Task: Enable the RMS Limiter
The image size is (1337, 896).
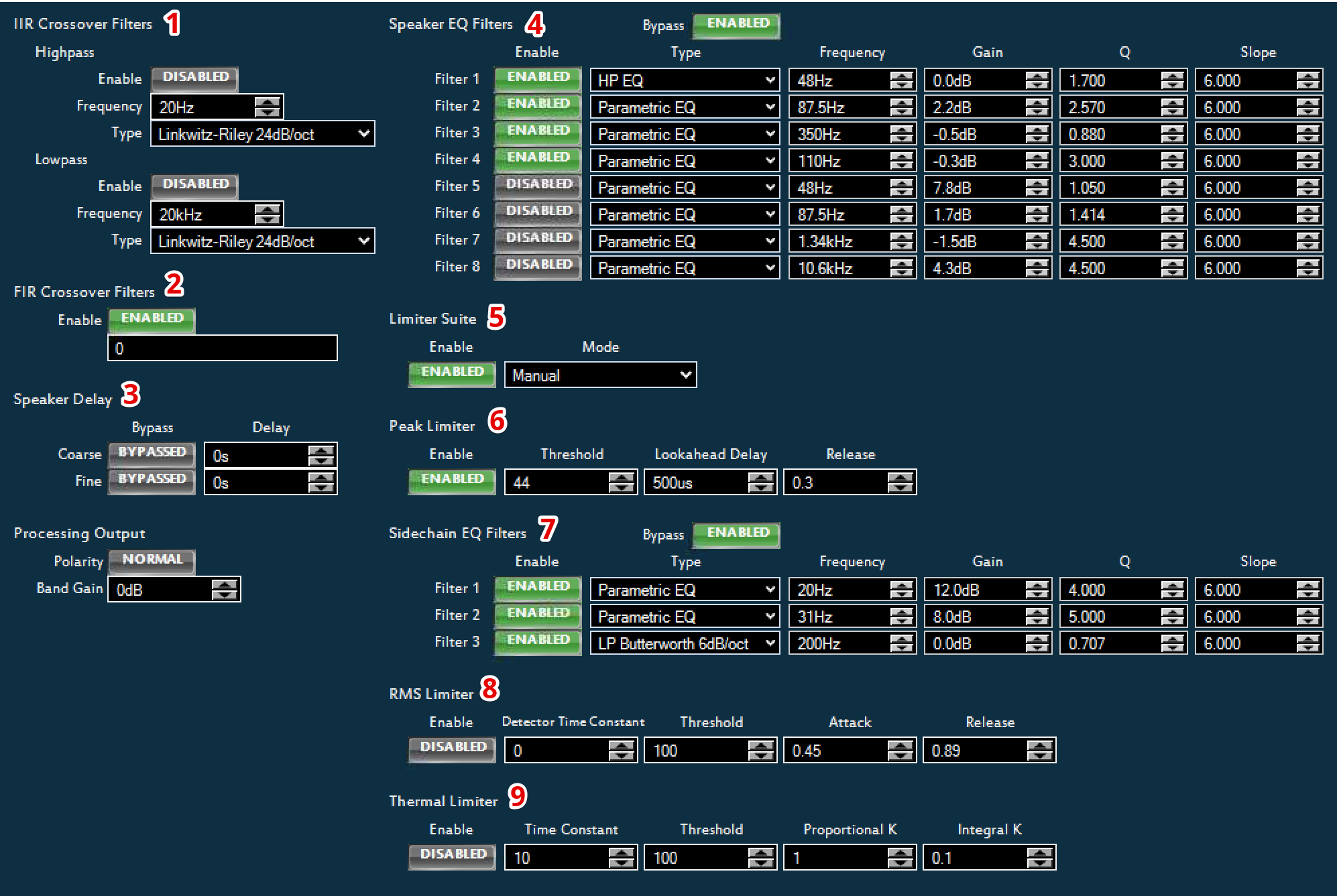Action: click(452, 749)
